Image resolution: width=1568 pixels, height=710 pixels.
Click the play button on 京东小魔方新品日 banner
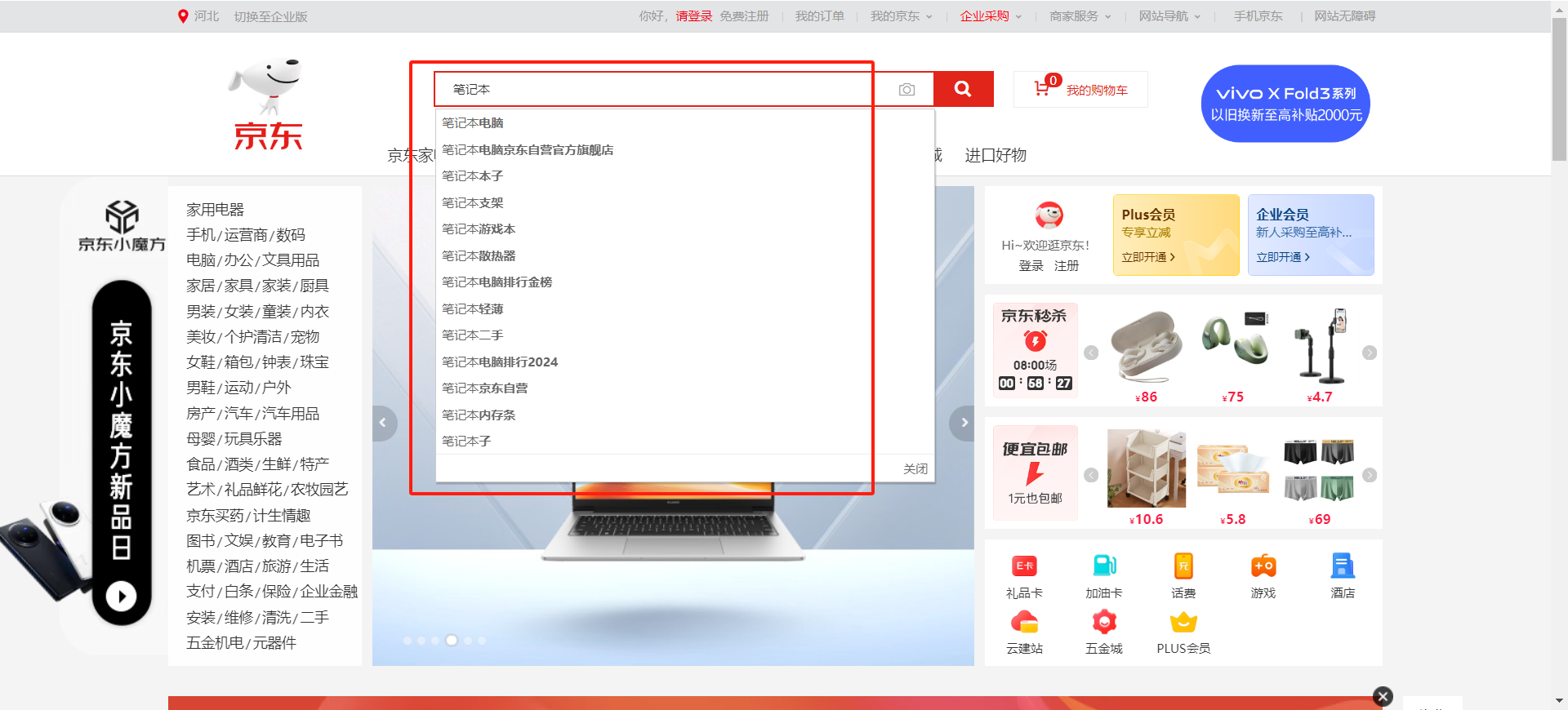pos(122,597)
